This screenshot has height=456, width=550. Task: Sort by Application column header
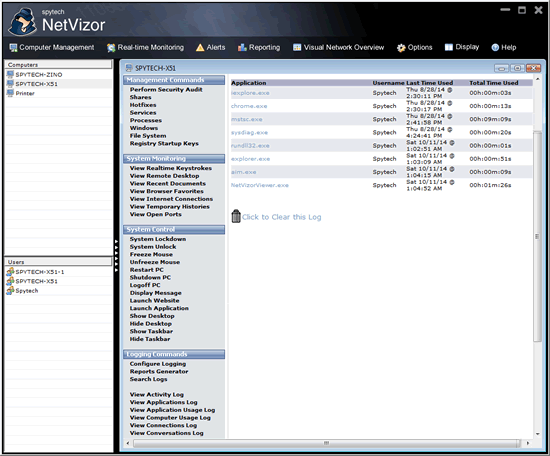point(249,83)
